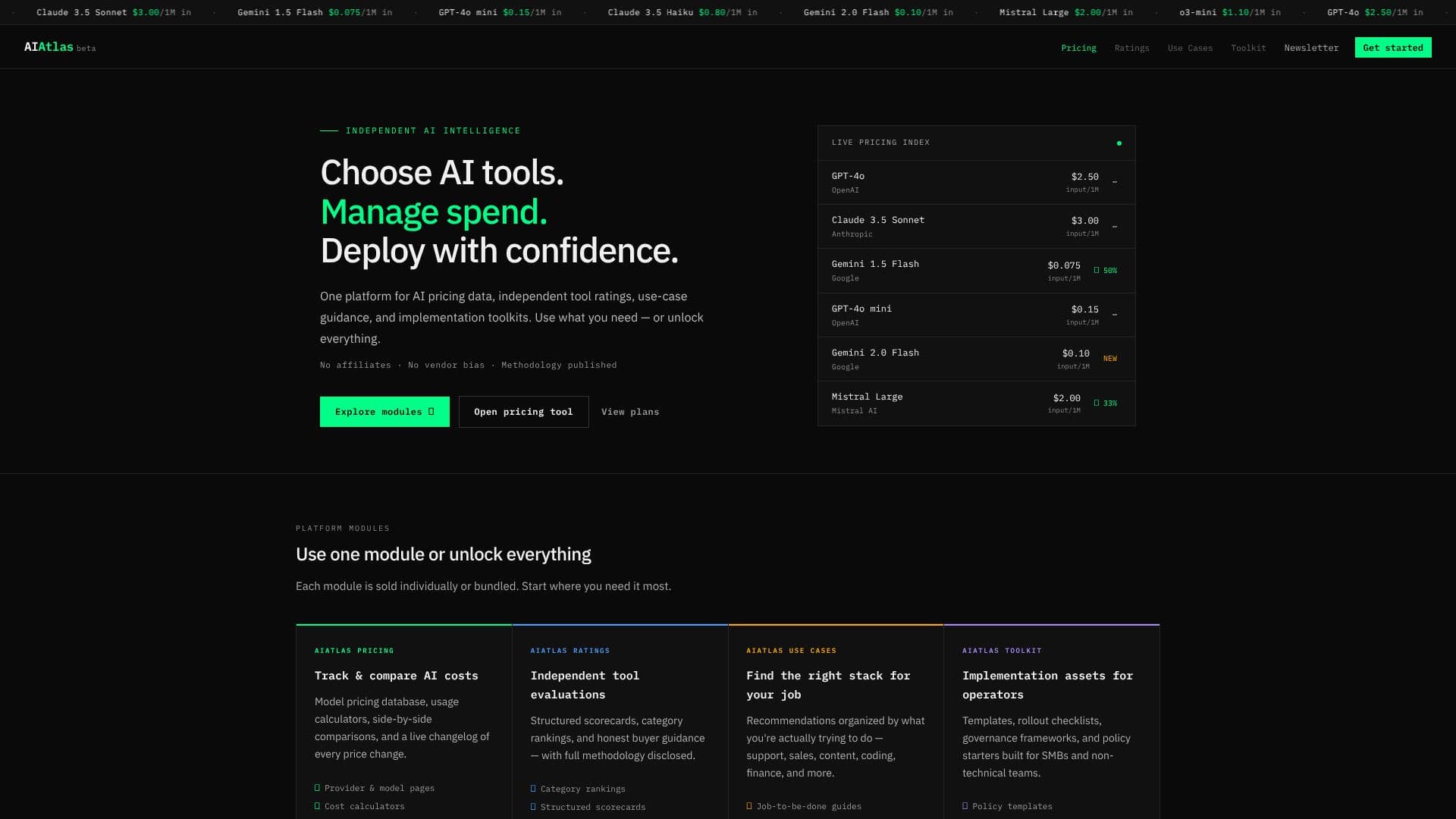
Task: Open Find the right stack card
Action: [x=836, y=721]
